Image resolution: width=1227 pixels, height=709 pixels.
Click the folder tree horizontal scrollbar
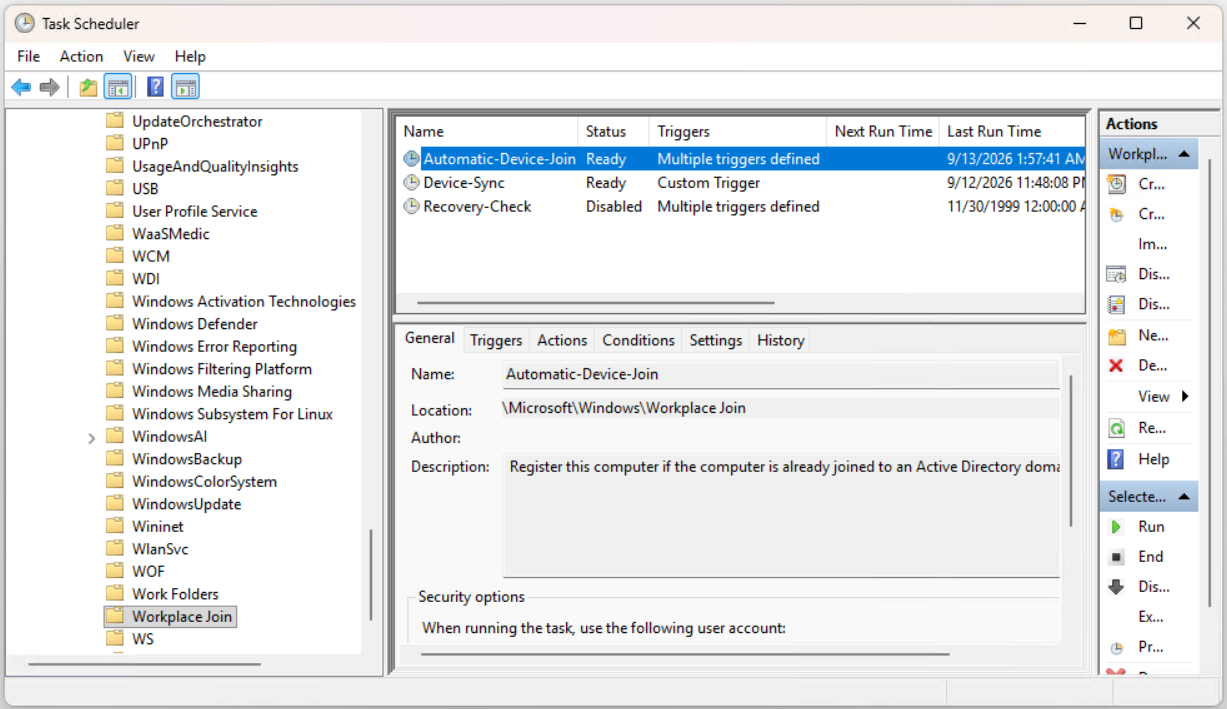145,663
